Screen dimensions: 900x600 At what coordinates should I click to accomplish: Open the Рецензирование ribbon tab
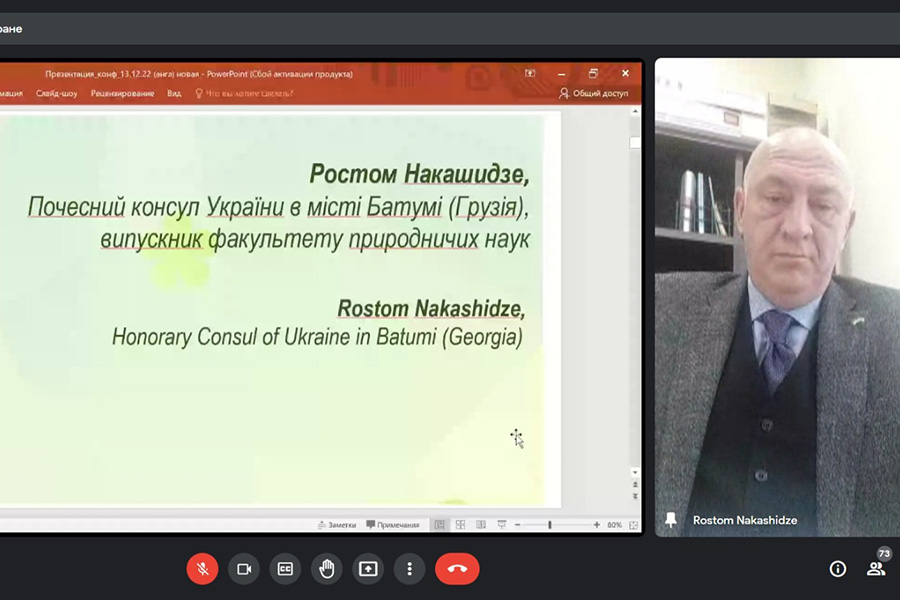122,93
